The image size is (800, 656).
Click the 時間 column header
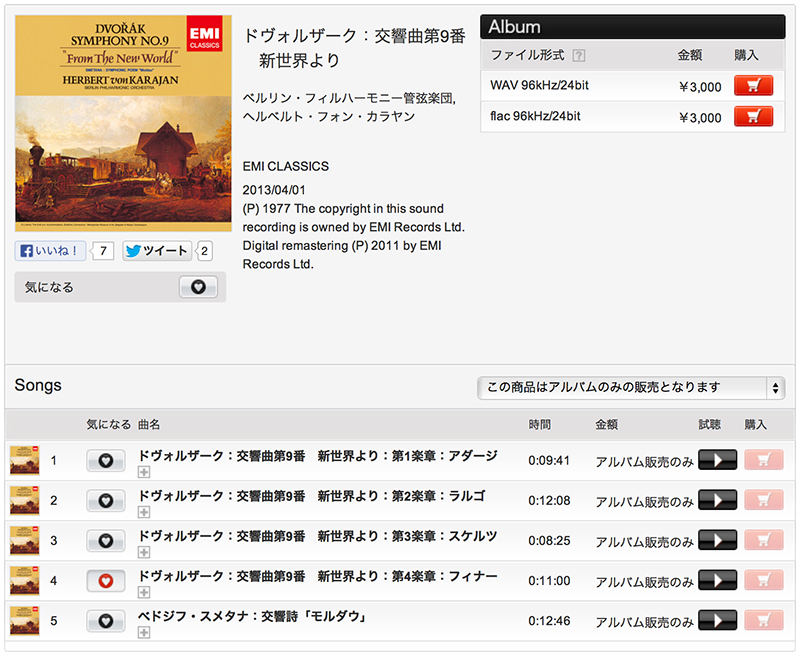539,424
